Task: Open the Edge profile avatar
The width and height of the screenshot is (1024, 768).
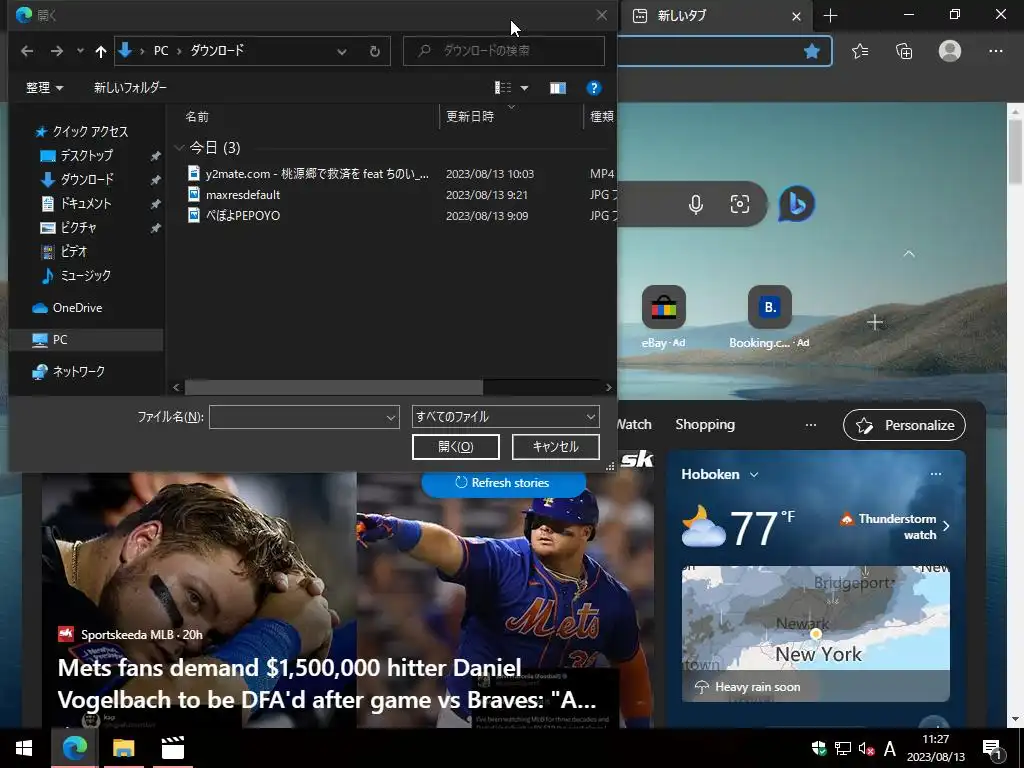Action: (x=950, y=51)
